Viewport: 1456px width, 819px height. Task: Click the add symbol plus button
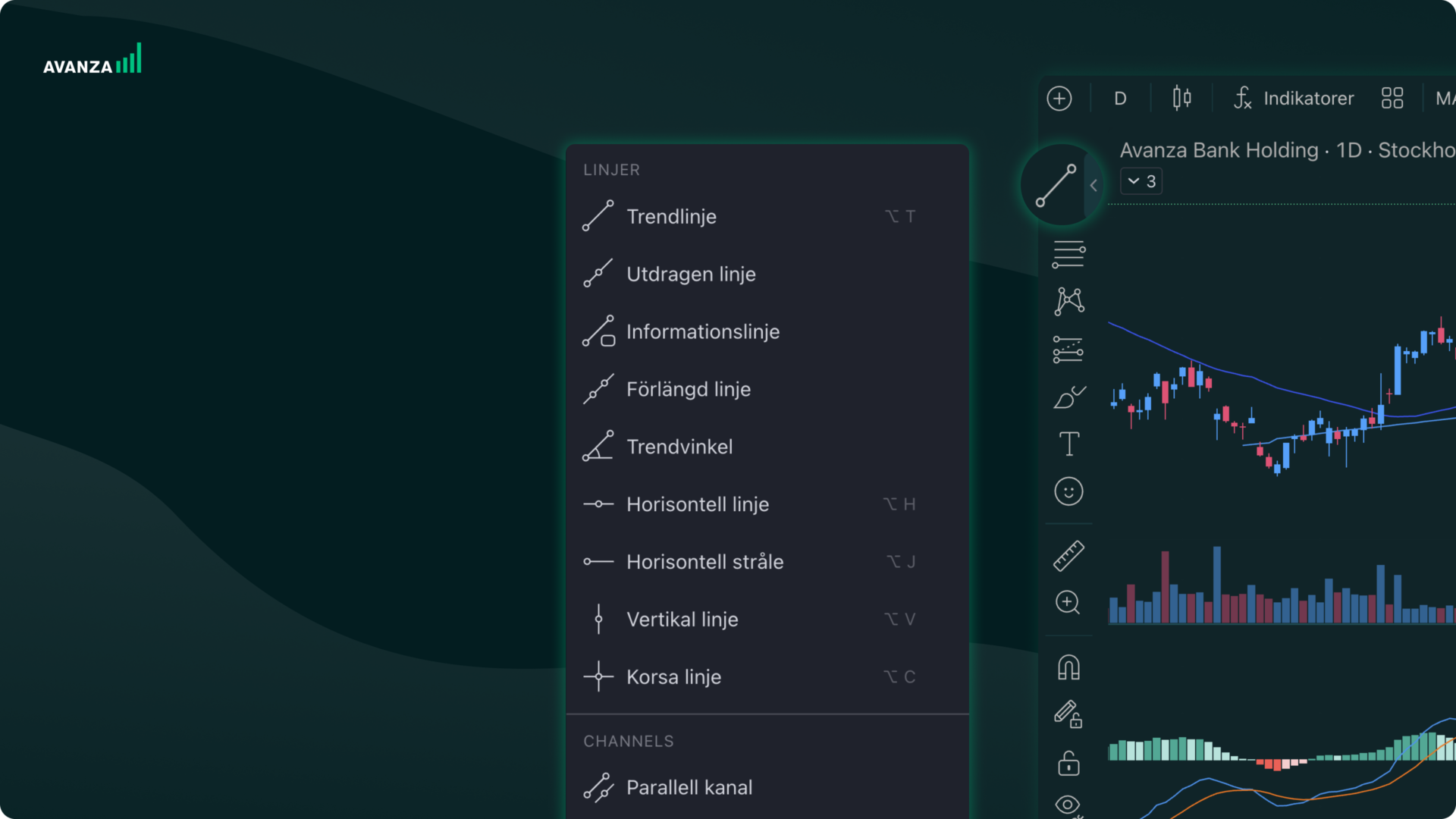point(1059,99)
